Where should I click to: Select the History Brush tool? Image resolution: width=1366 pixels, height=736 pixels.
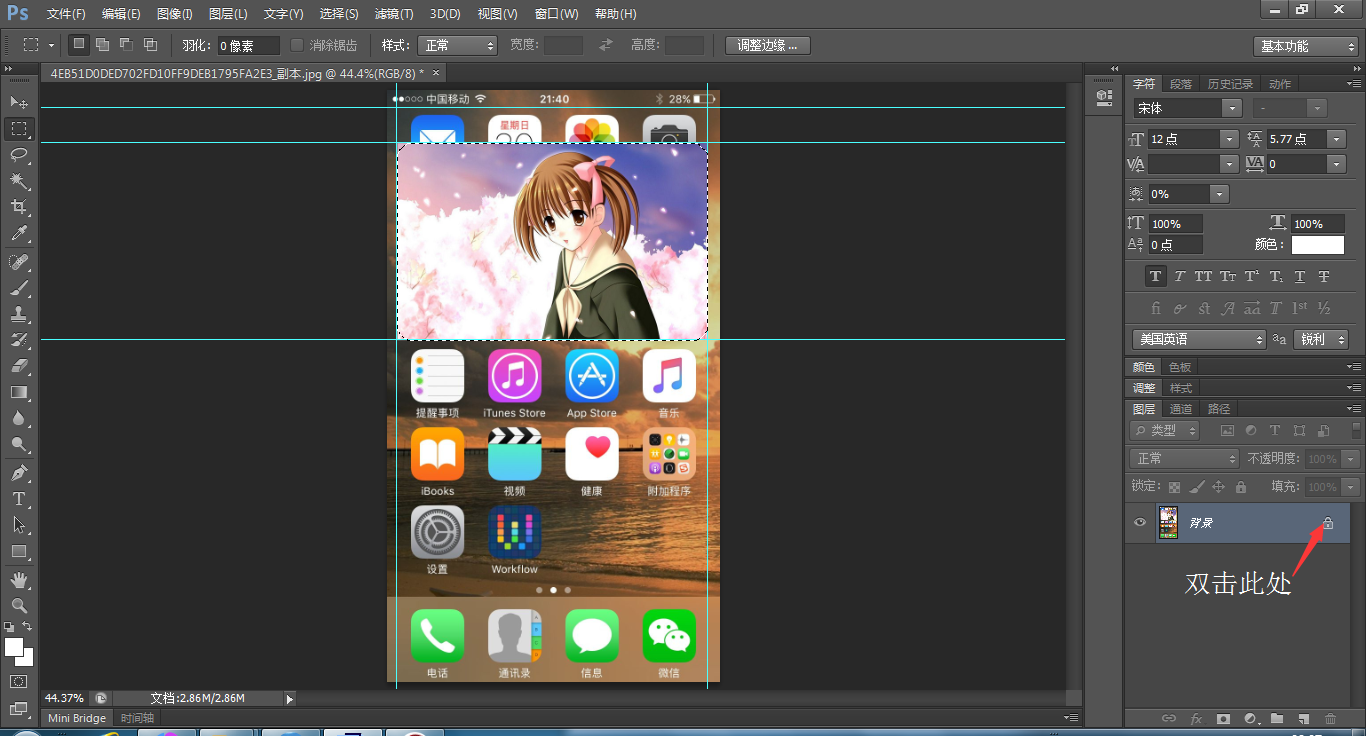[19, 340]
